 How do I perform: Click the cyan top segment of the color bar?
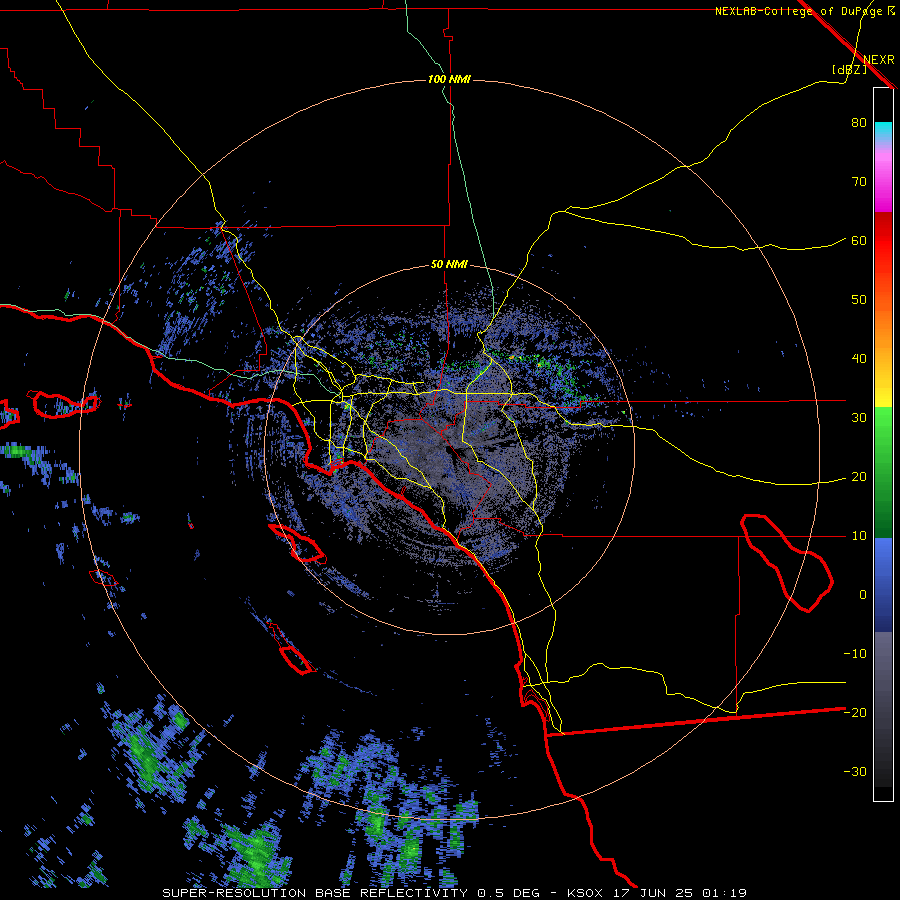coord(883,131)
